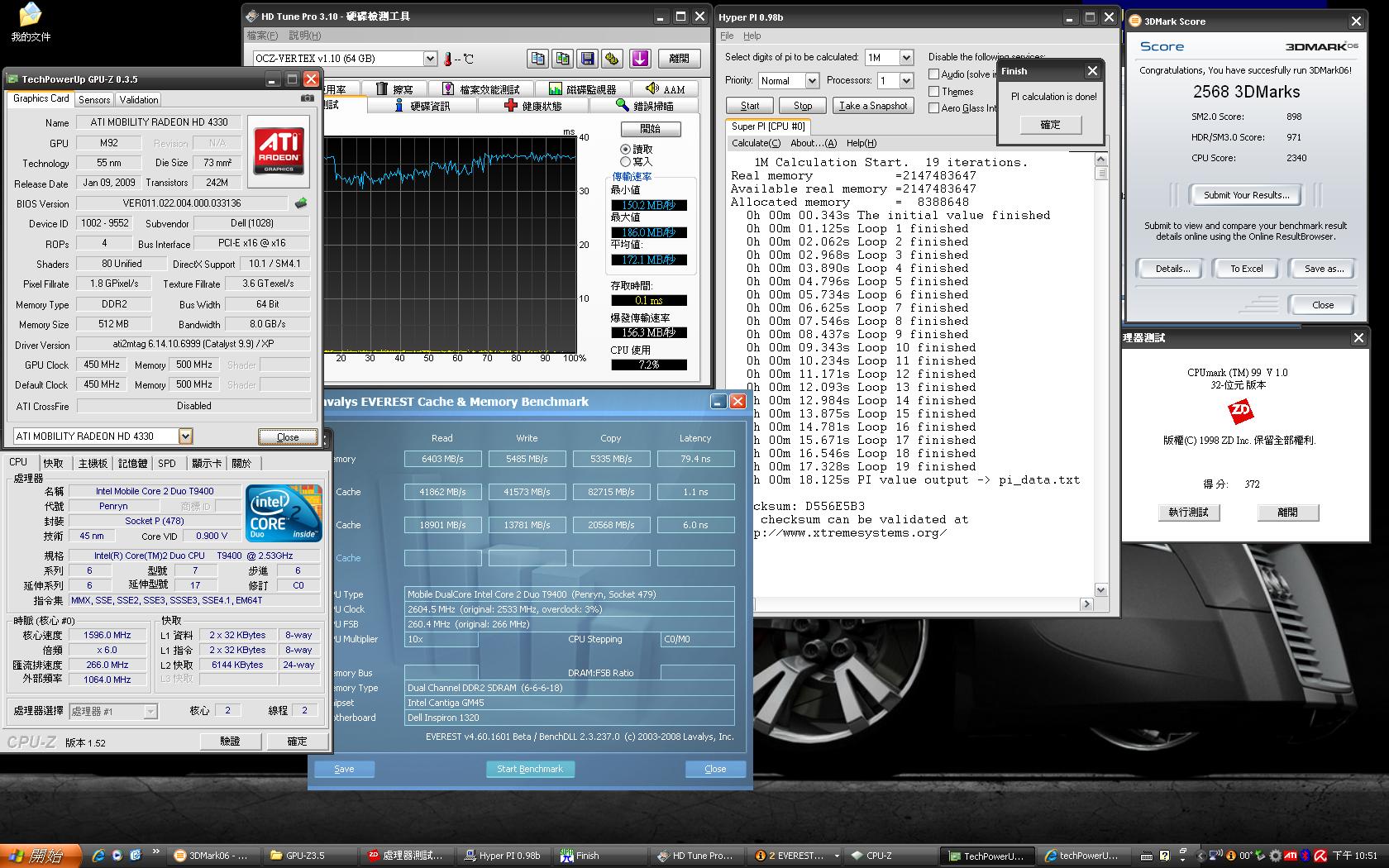Click Save as button in 3DMark Score
This screenshot has width=1389, height=868.
click(x=1323, y=269)
